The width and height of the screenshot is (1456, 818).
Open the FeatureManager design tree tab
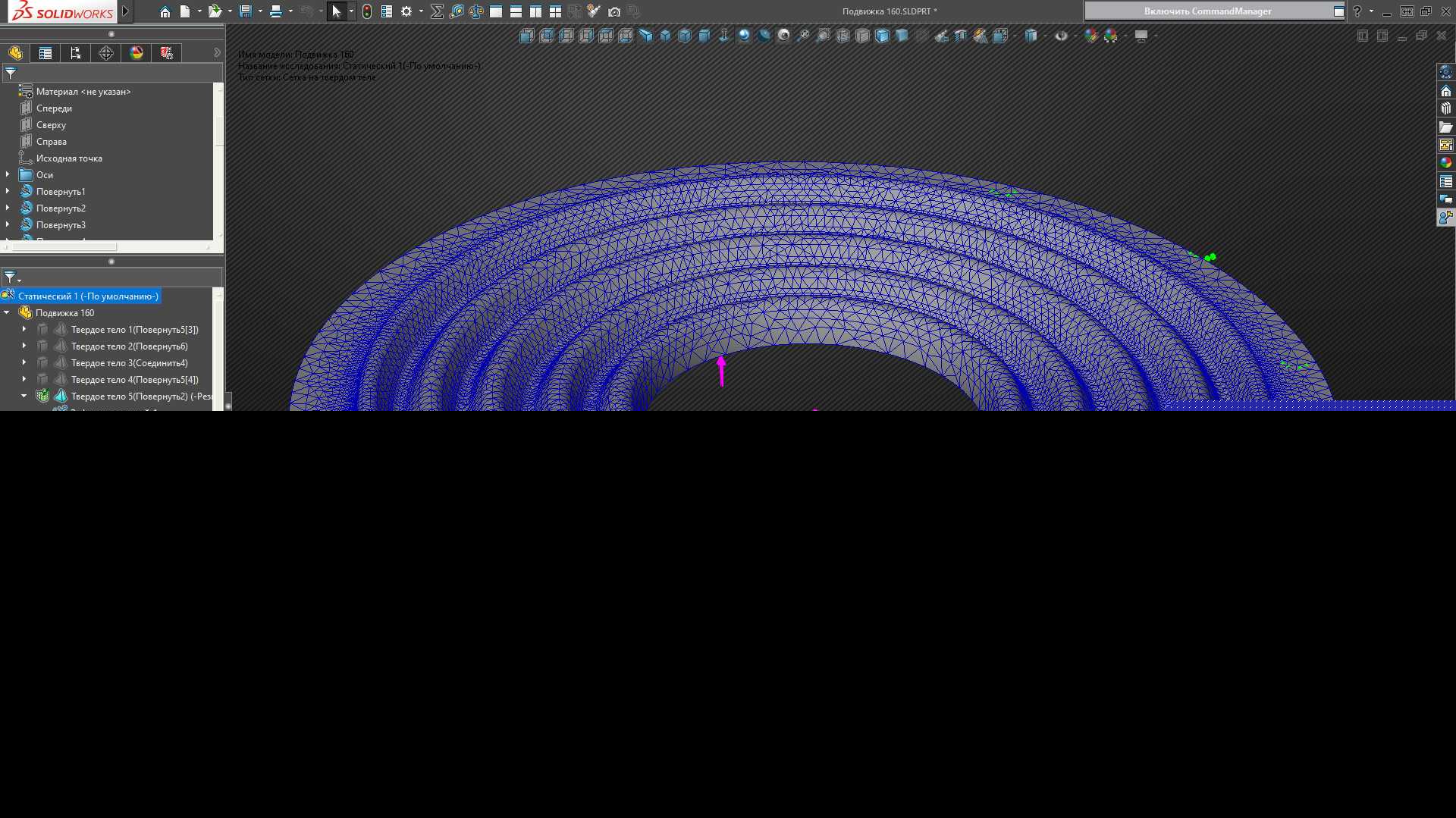click(x=15, y=52)
